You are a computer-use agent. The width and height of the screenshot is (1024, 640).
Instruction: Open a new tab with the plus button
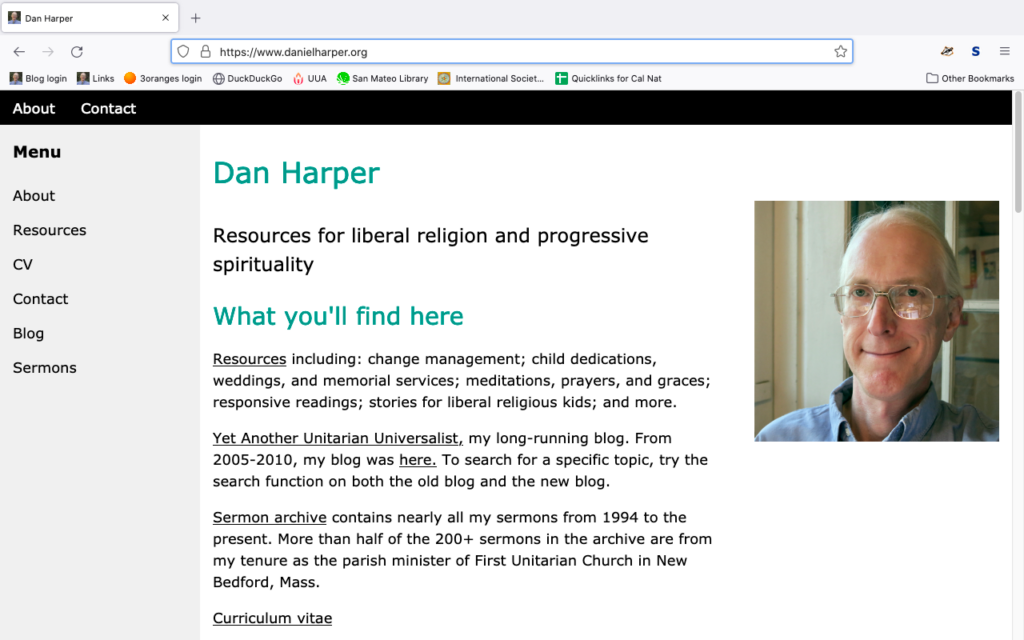[x=196, y=18]
